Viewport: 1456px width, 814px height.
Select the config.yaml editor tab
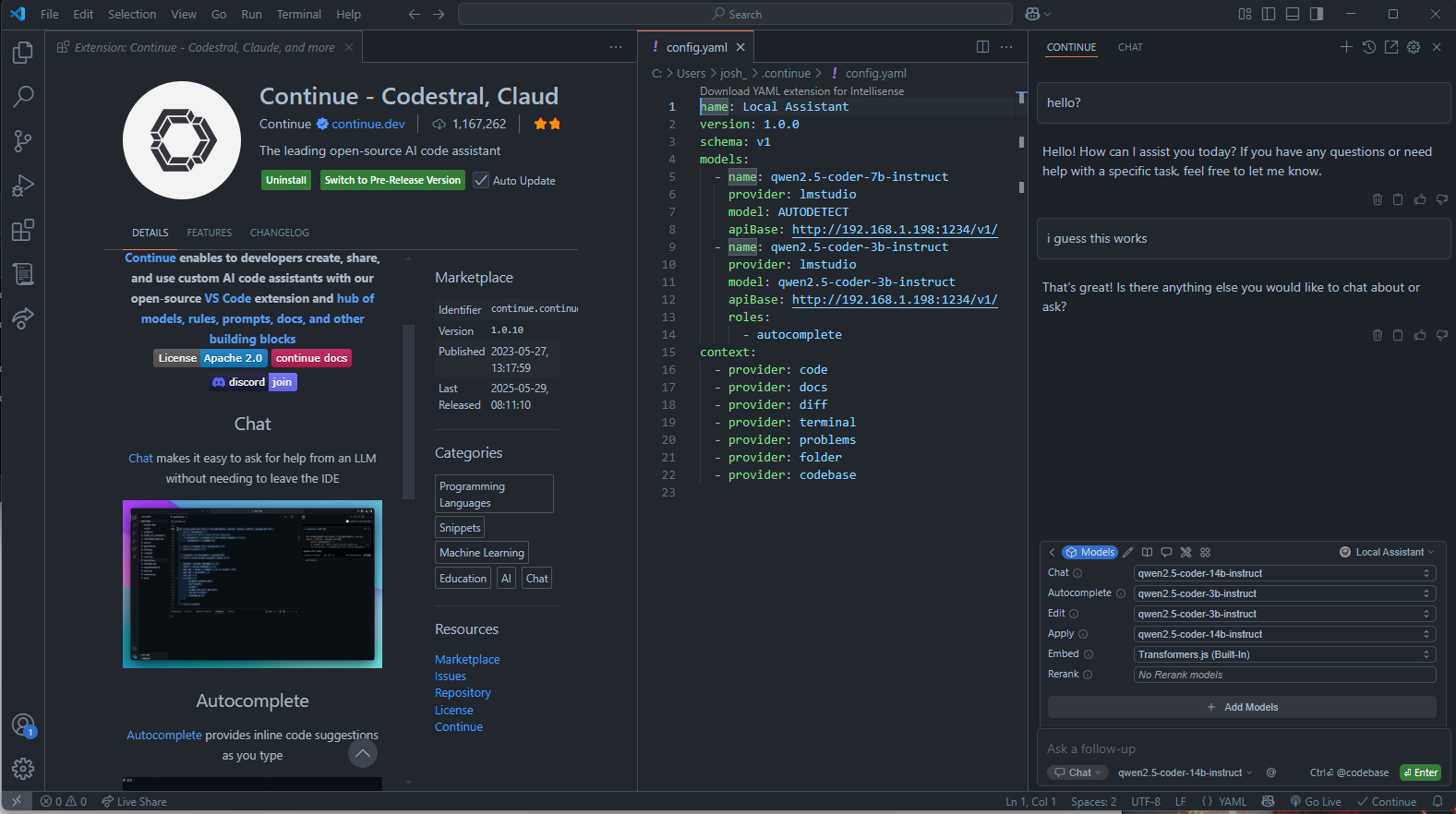[697, 47]
